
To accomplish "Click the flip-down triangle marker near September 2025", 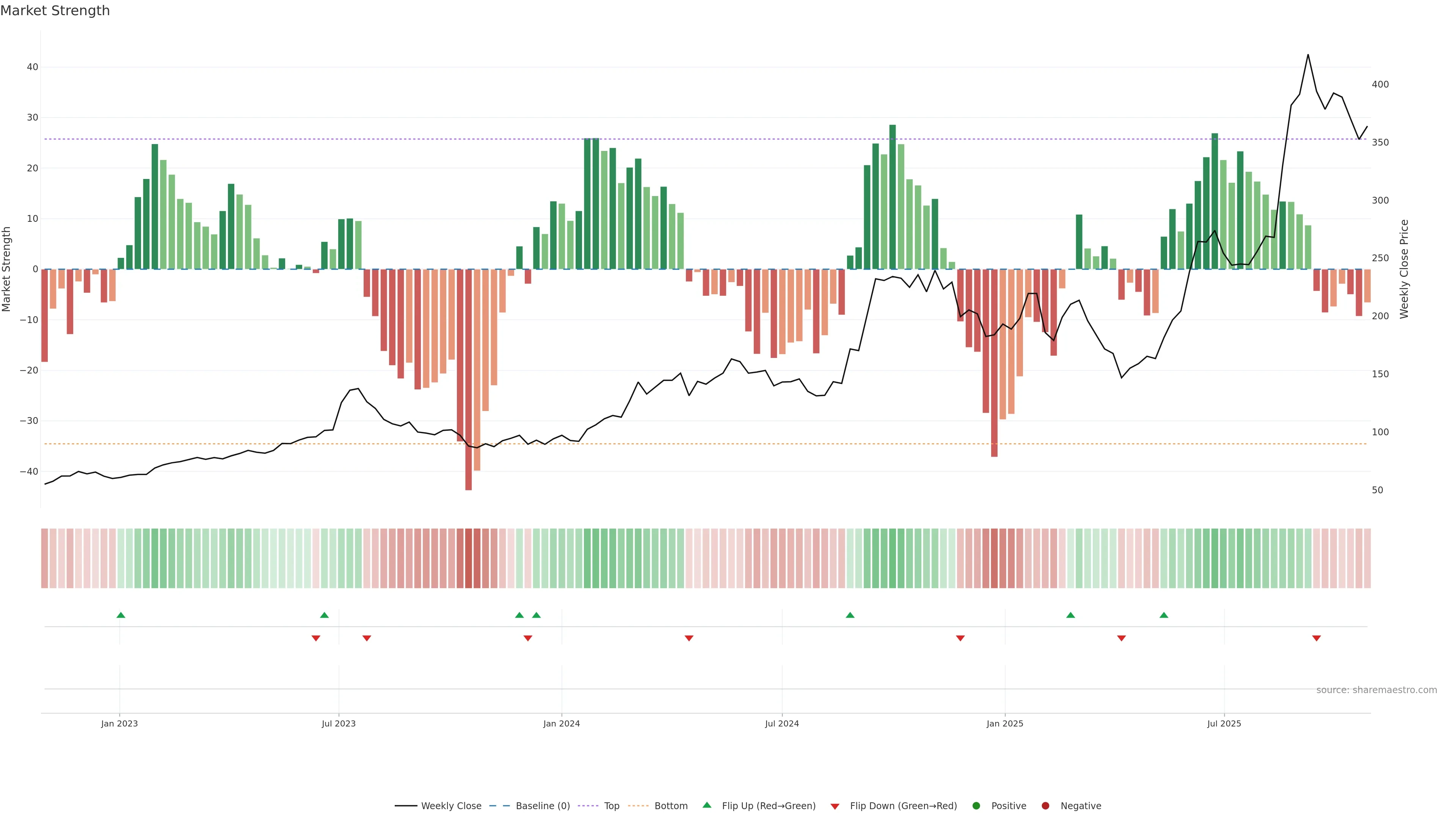I will pyautogui.click(x=1316, y=638).
